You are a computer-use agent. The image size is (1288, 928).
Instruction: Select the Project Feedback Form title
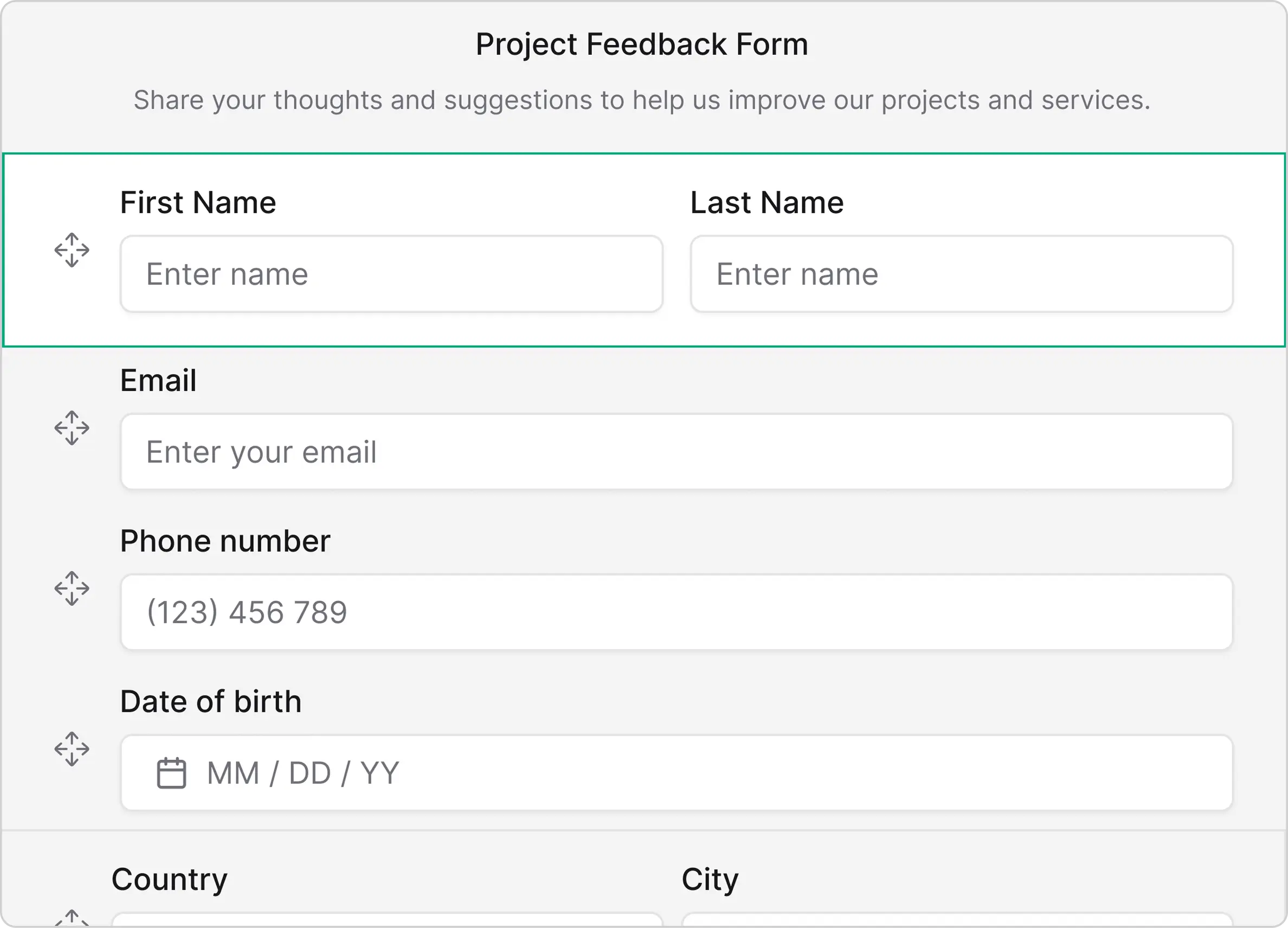pos(642,44)
